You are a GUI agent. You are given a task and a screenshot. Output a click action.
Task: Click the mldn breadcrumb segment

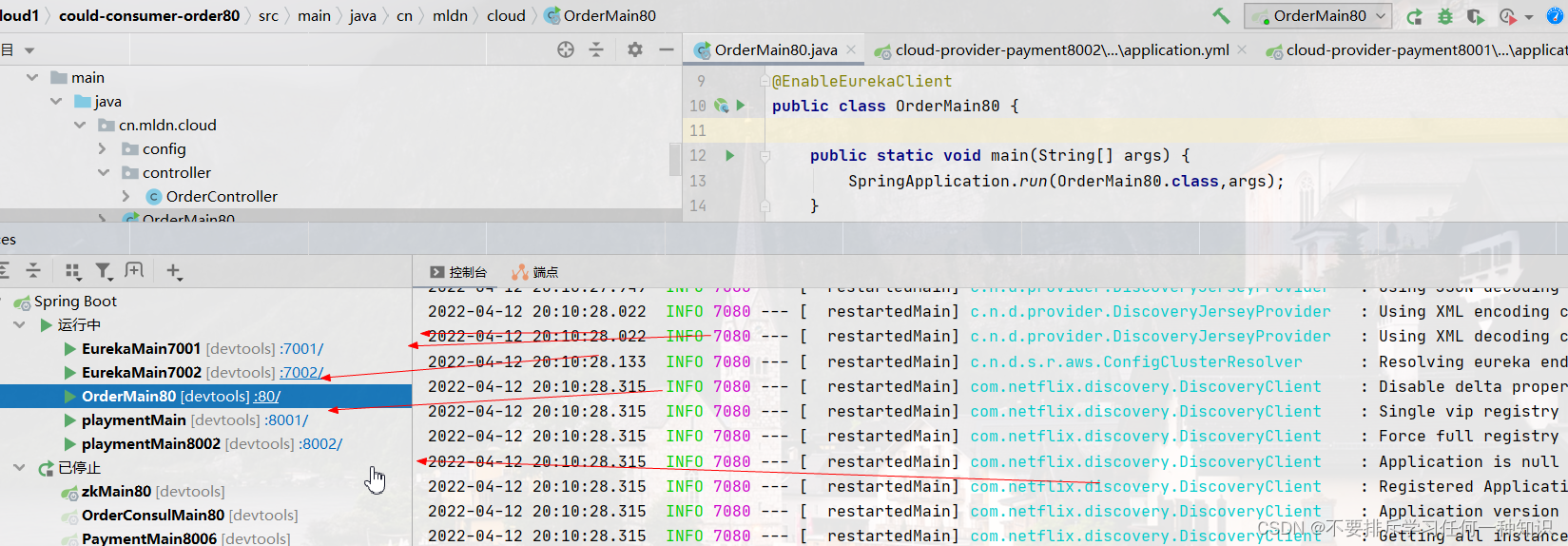450,15
